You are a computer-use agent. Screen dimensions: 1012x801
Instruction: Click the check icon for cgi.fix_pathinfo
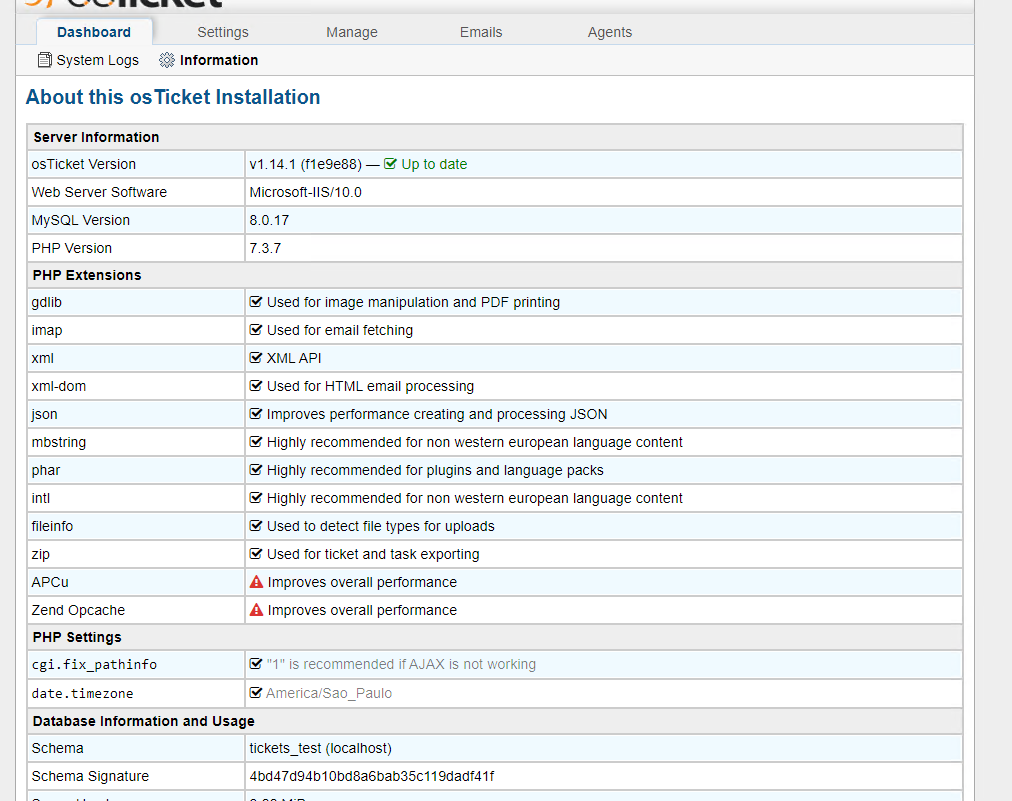point(256,664)
